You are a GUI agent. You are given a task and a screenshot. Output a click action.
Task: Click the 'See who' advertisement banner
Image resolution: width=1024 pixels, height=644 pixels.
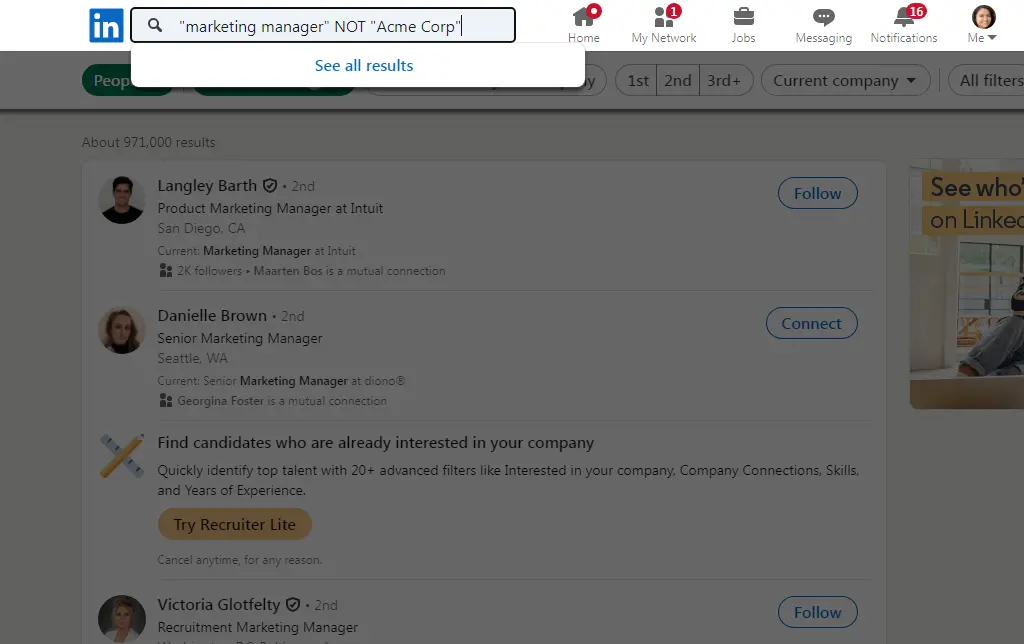pyautogui.click(x=967, y=283)
